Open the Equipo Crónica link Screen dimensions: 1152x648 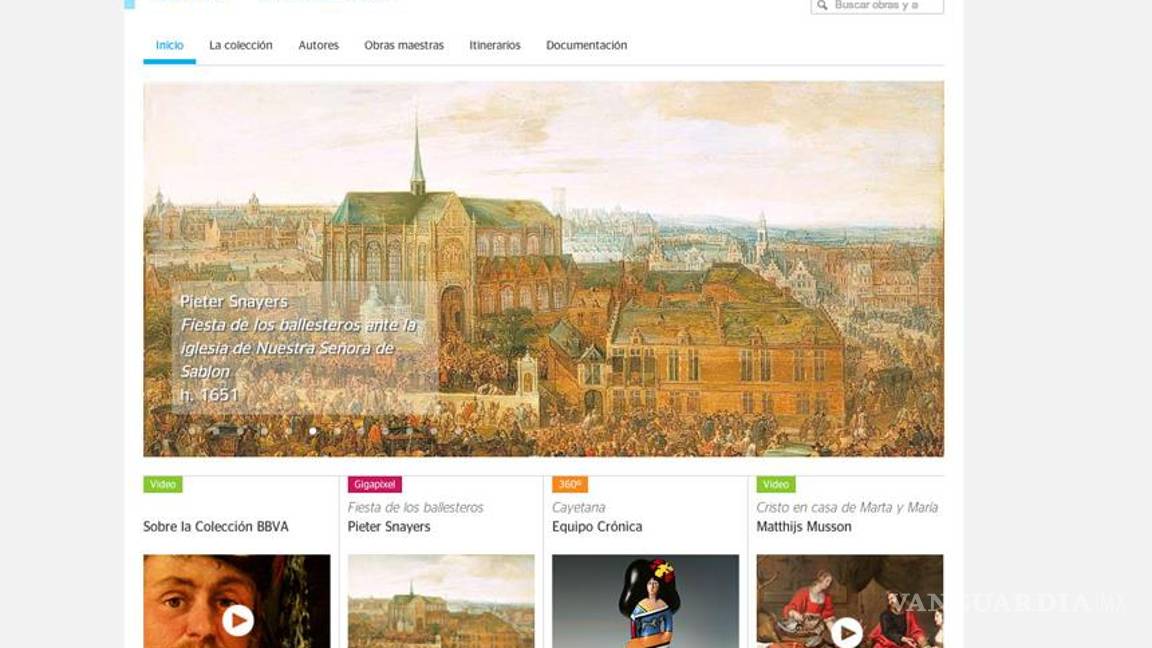tap(597, 527)
